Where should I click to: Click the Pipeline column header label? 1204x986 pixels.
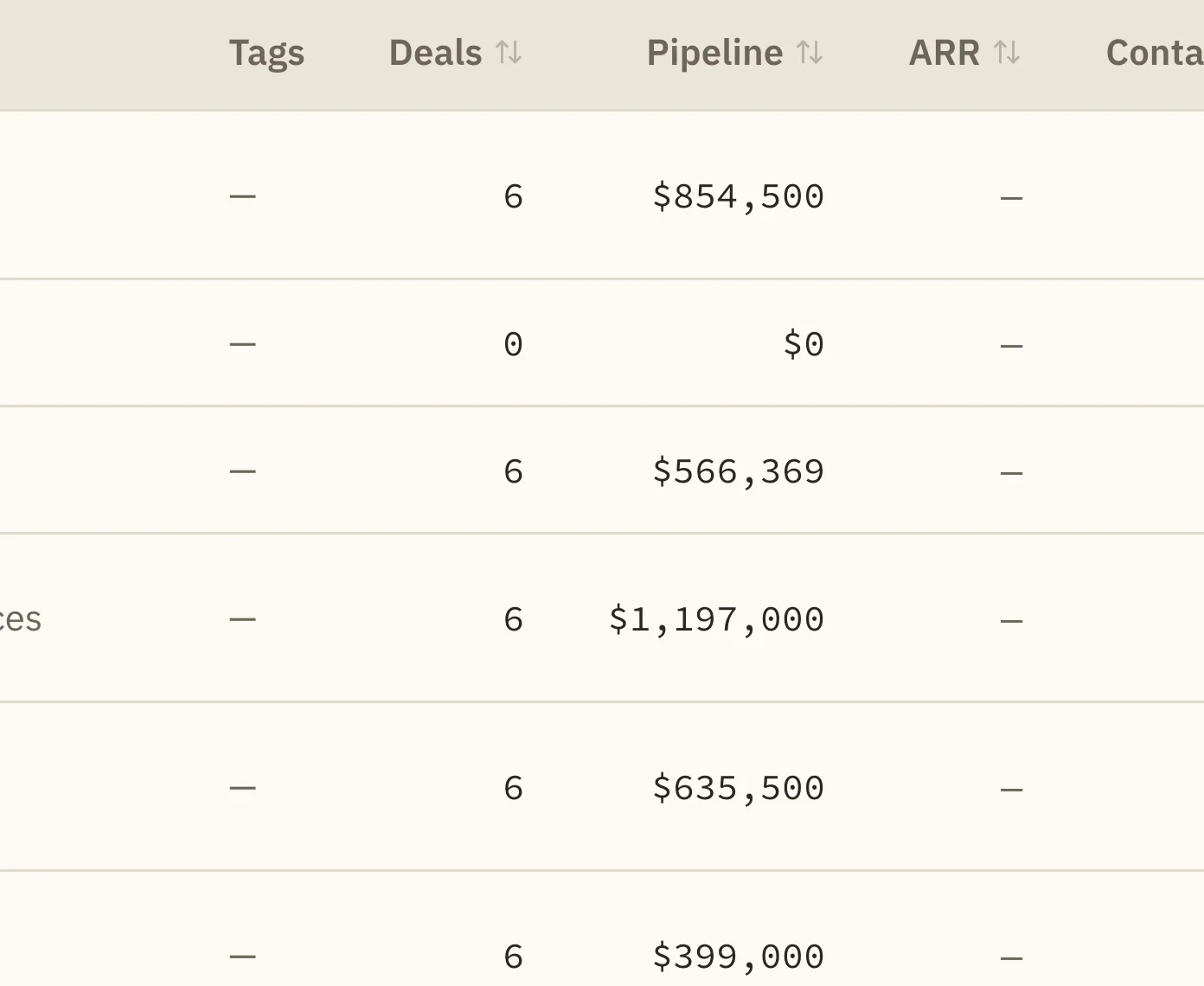click(x=714, y=54)
